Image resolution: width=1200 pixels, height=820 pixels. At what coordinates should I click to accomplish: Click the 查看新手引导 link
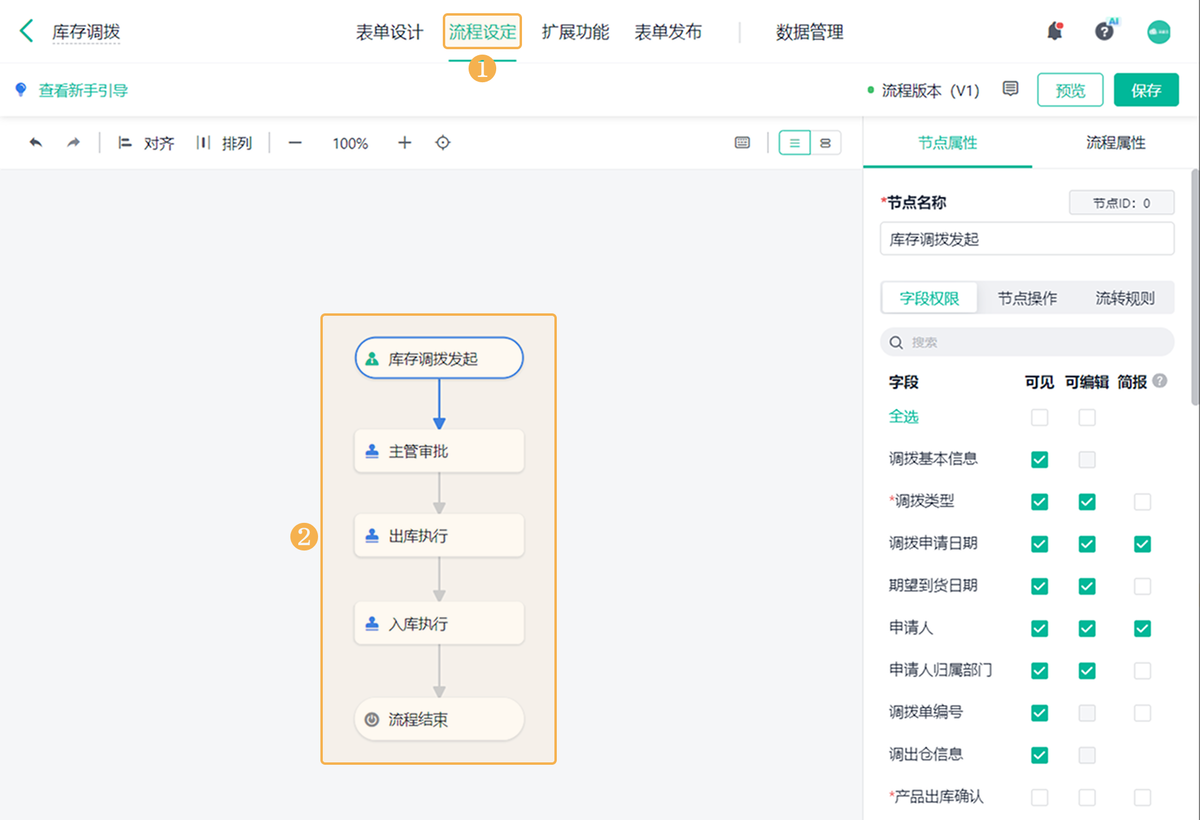(x=83, y=90)
